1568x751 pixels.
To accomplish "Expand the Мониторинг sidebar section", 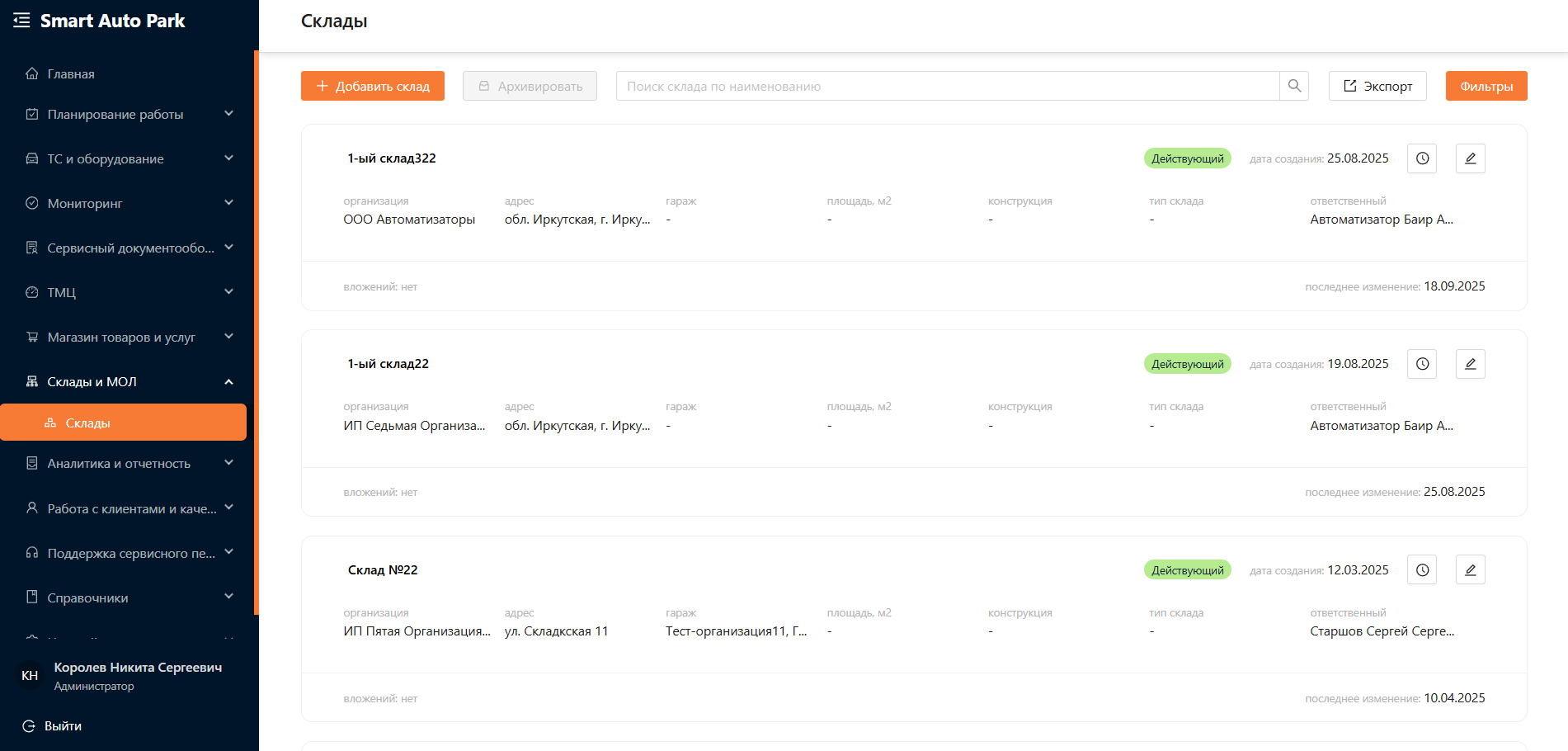I will [x=129, y=204].
